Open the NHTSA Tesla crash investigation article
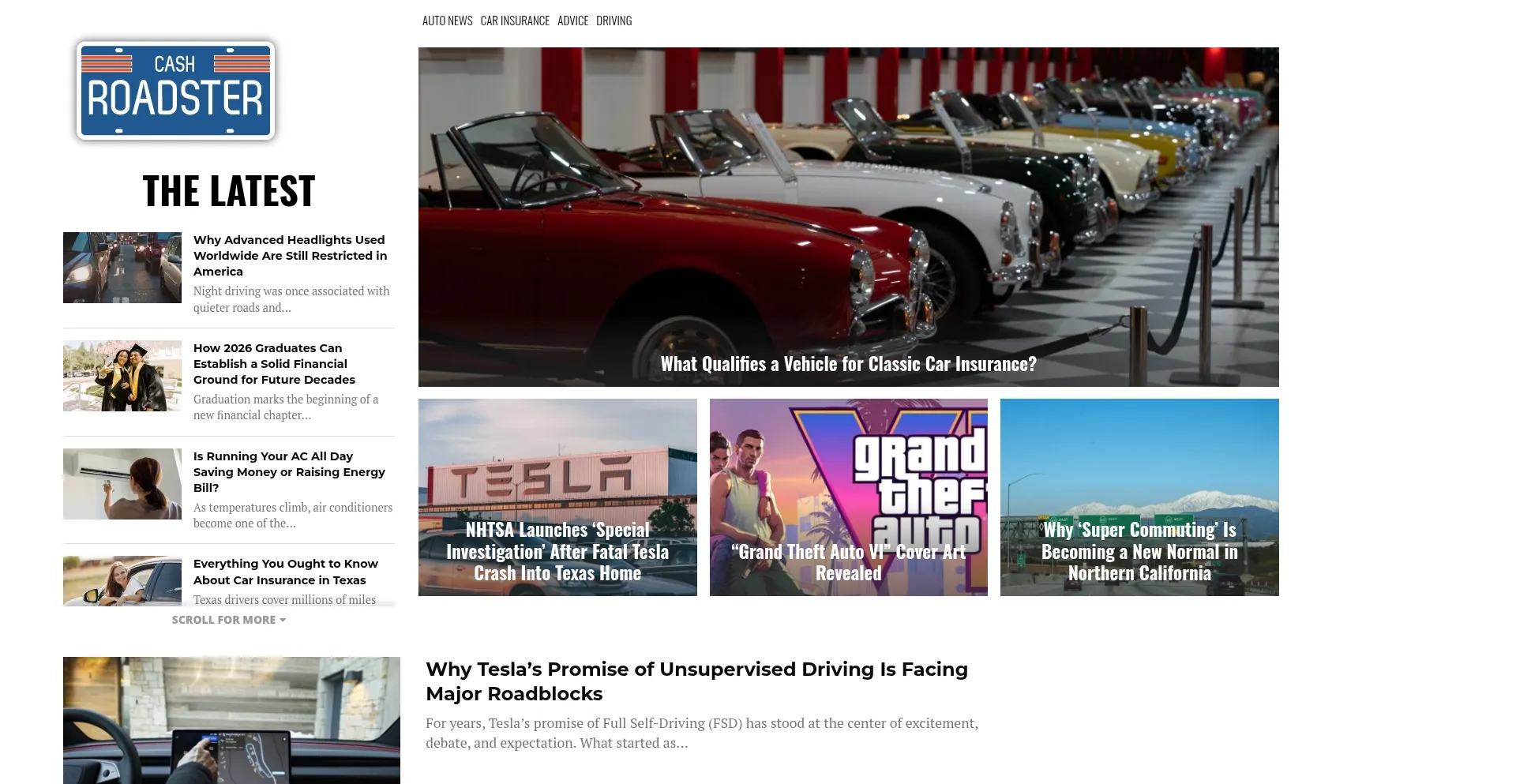1516x784 pixels. (x=557, y=497)
